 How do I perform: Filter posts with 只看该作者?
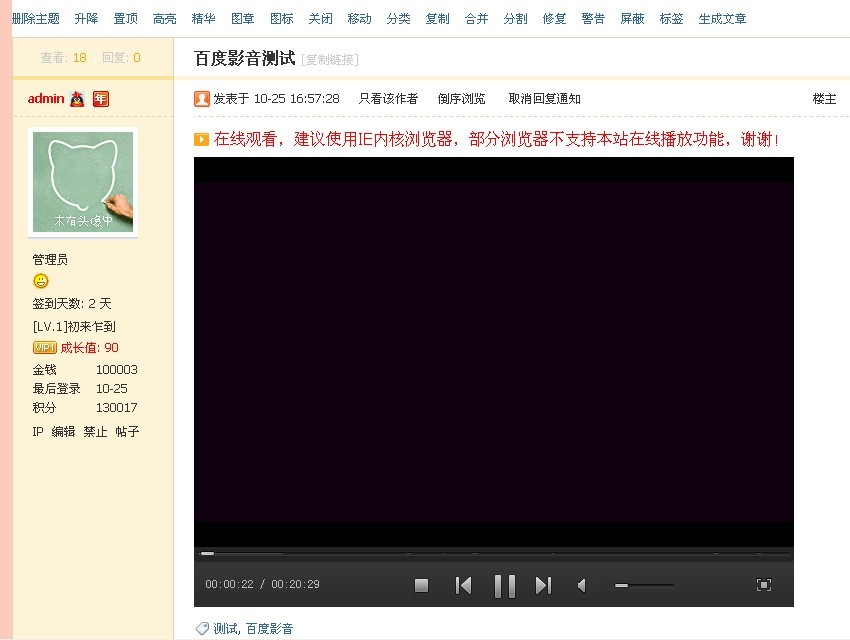[x=388, y=99]
